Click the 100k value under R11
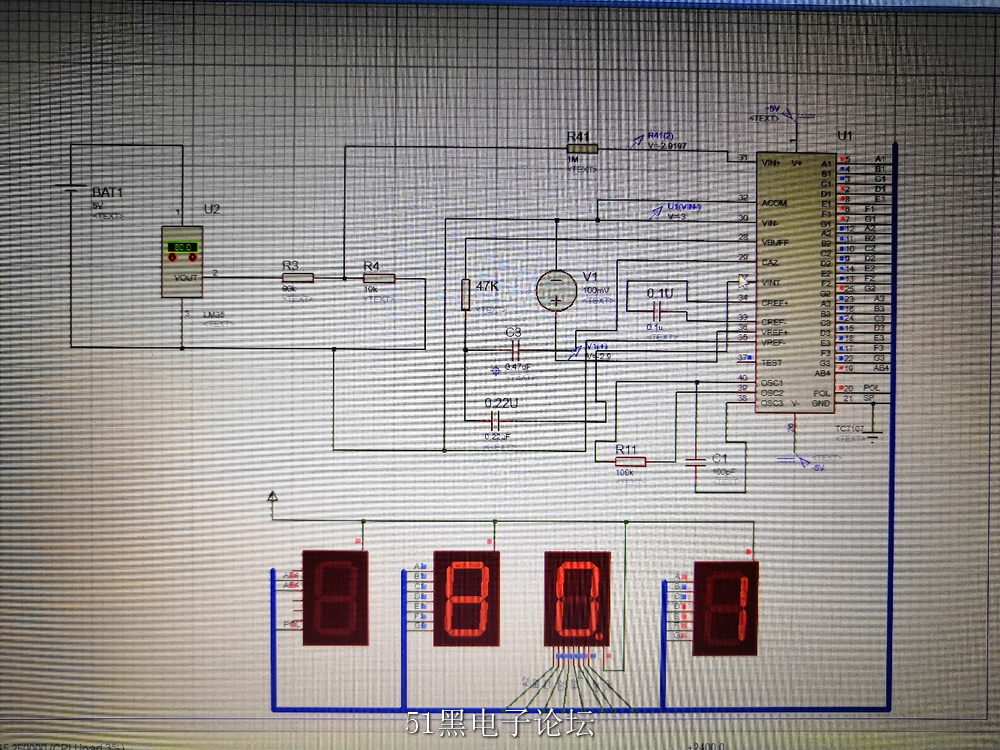Viewport: 1000px width, 750px height. pos(624,473)
